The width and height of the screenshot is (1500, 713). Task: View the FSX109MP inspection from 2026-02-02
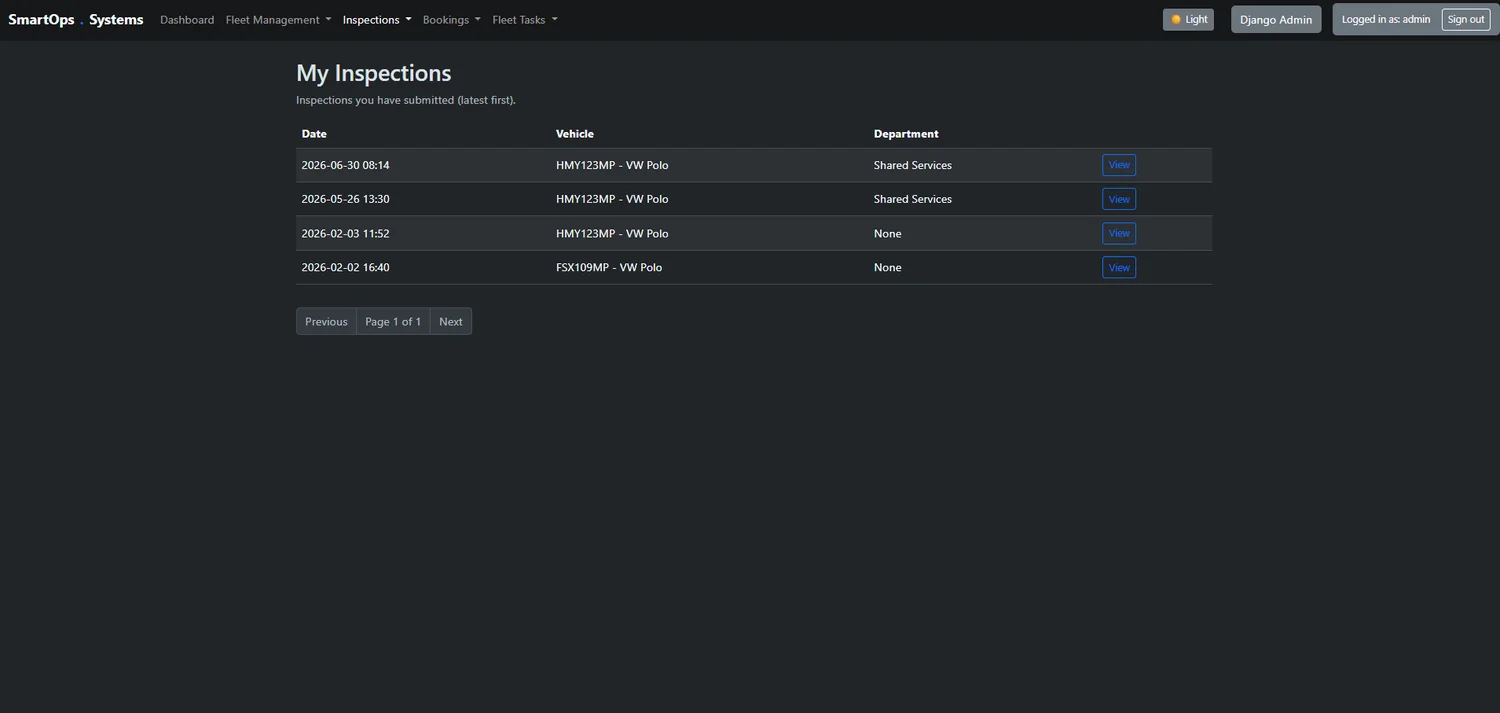(1119, 267)
